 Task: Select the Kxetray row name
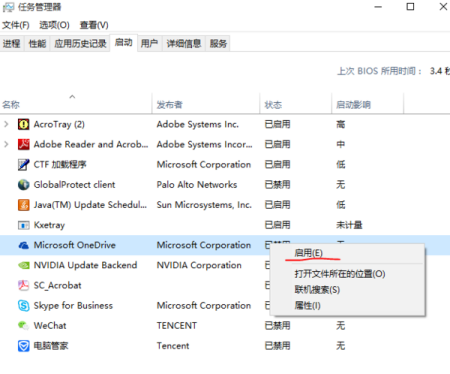coord(49,225)
